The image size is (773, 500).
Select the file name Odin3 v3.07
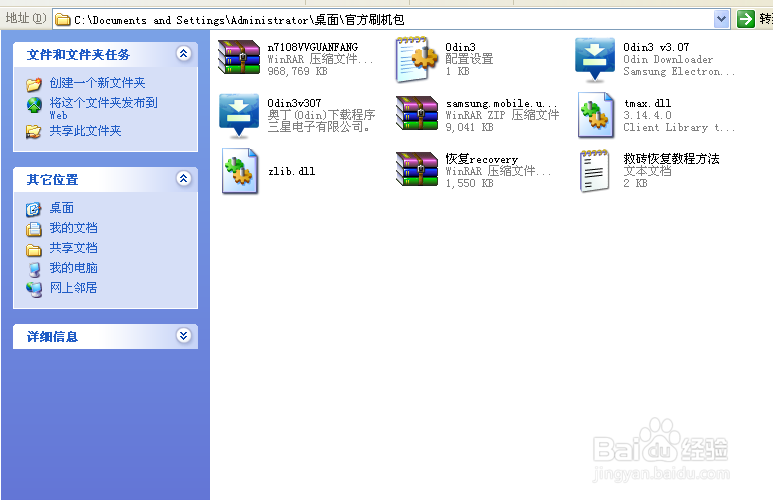(656, 47)
